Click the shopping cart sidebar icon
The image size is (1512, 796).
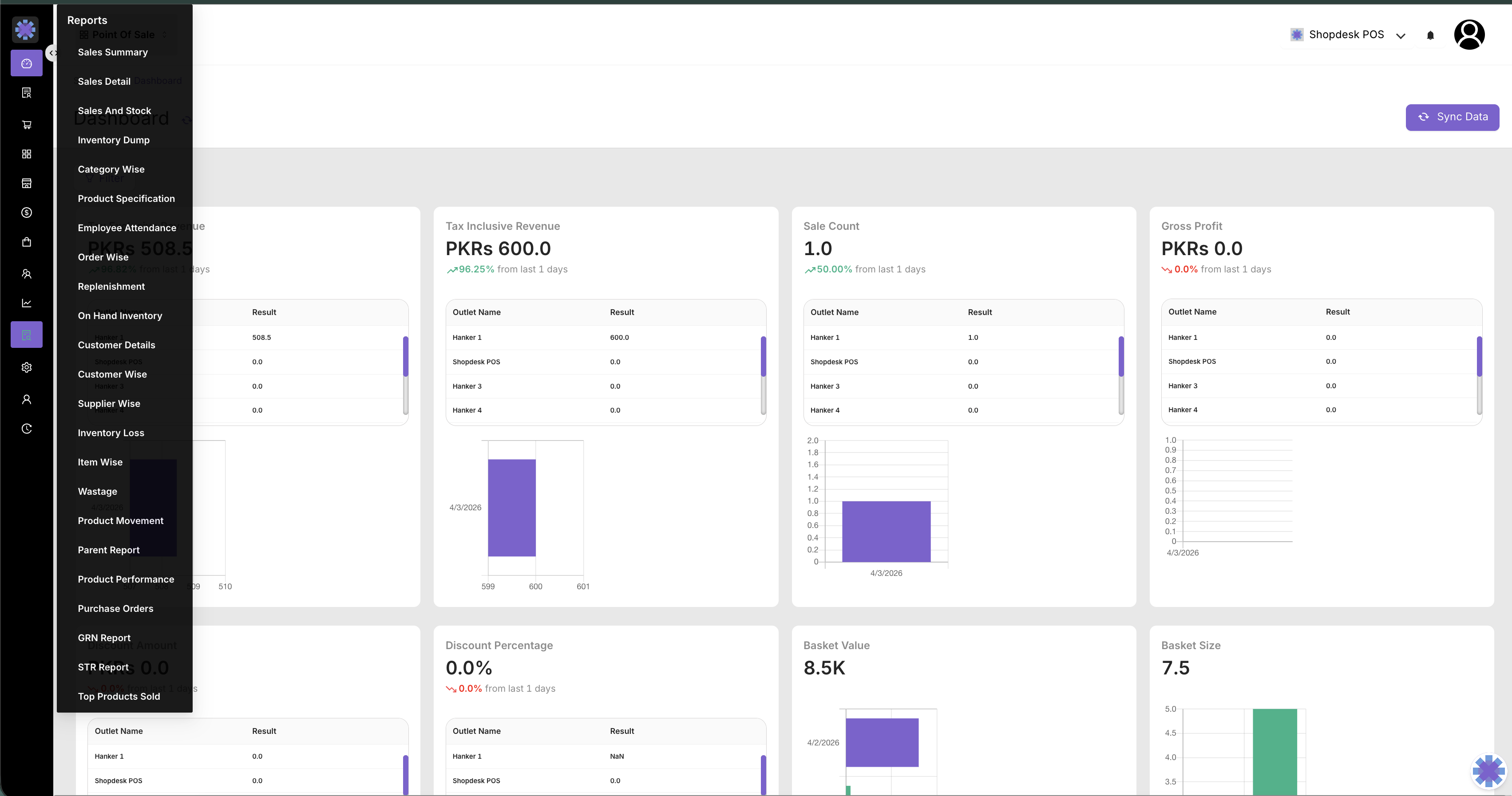pos(26,124)
